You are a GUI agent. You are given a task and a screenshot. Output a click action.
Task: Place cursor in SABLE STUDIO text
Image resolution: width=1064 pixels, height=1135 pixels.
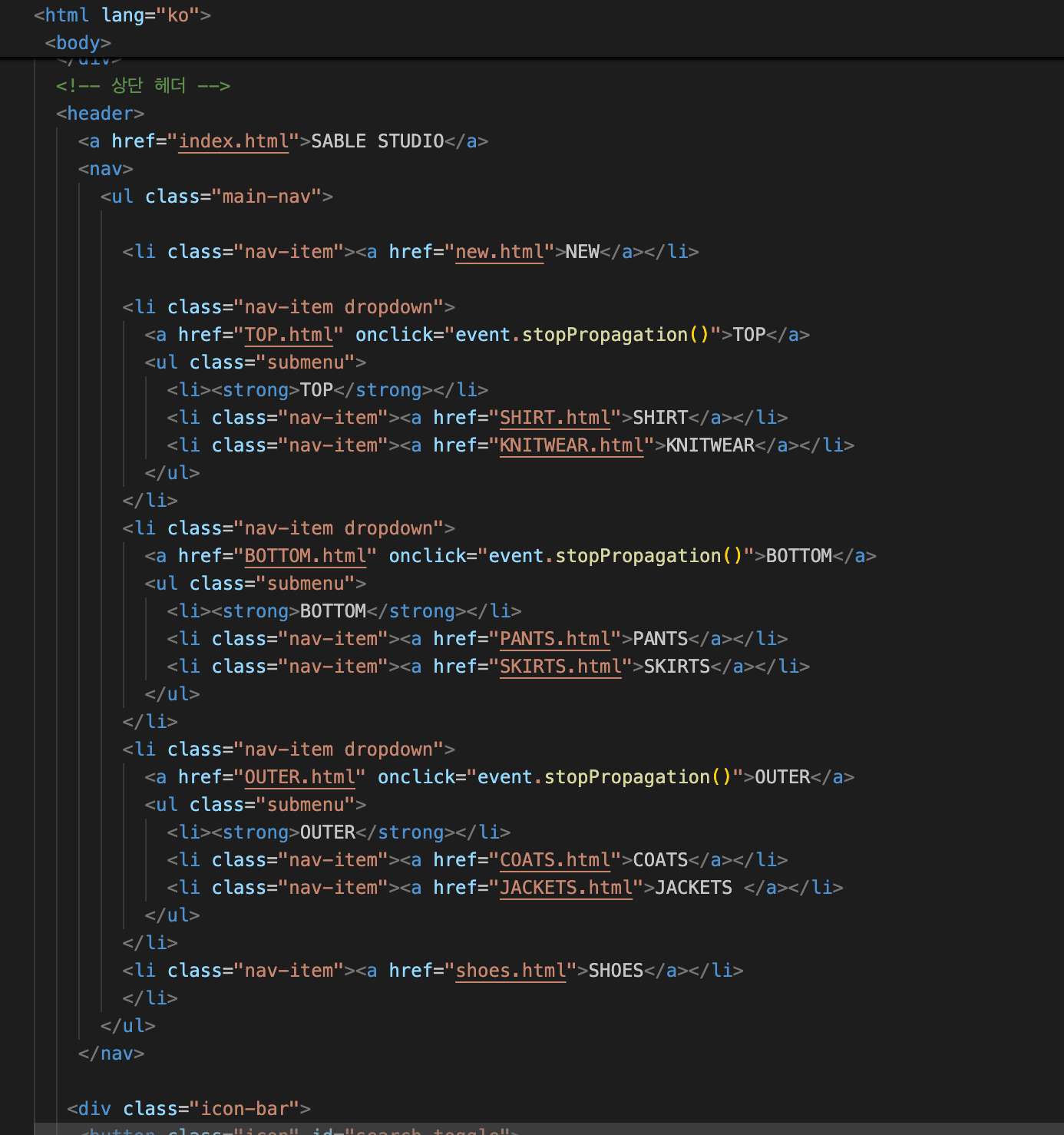coord(377,141)
